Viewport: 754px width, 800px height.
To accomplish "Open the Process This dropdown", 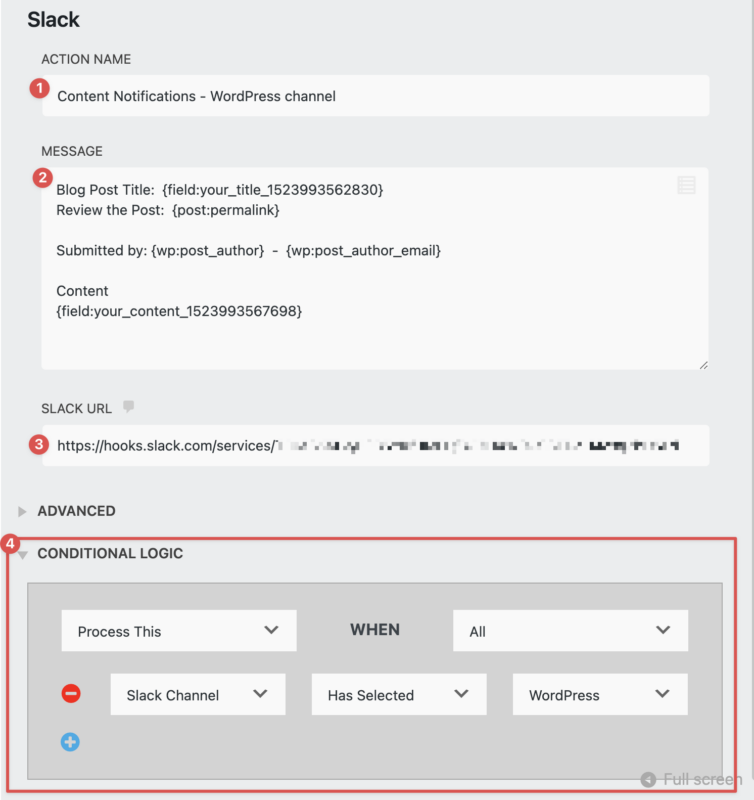I will coord(178,630).
